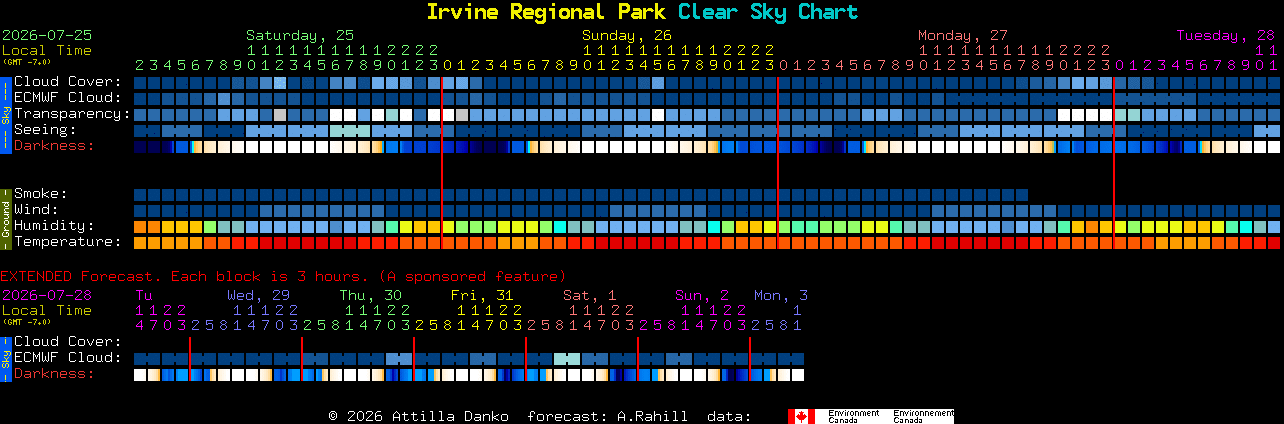Open the Transparency row label
Image resolution: width=1284 pixels, height=424 pixels.
pyautogui.click(x=72, y=114)
